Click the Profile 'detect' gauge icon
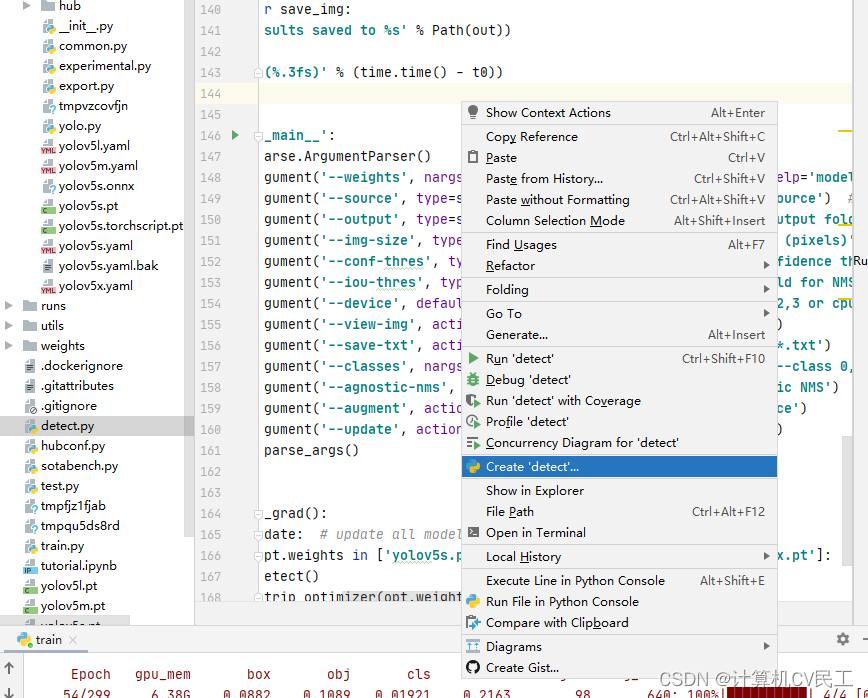The height and width of the screenshot is (698, 868). (471, 421)
